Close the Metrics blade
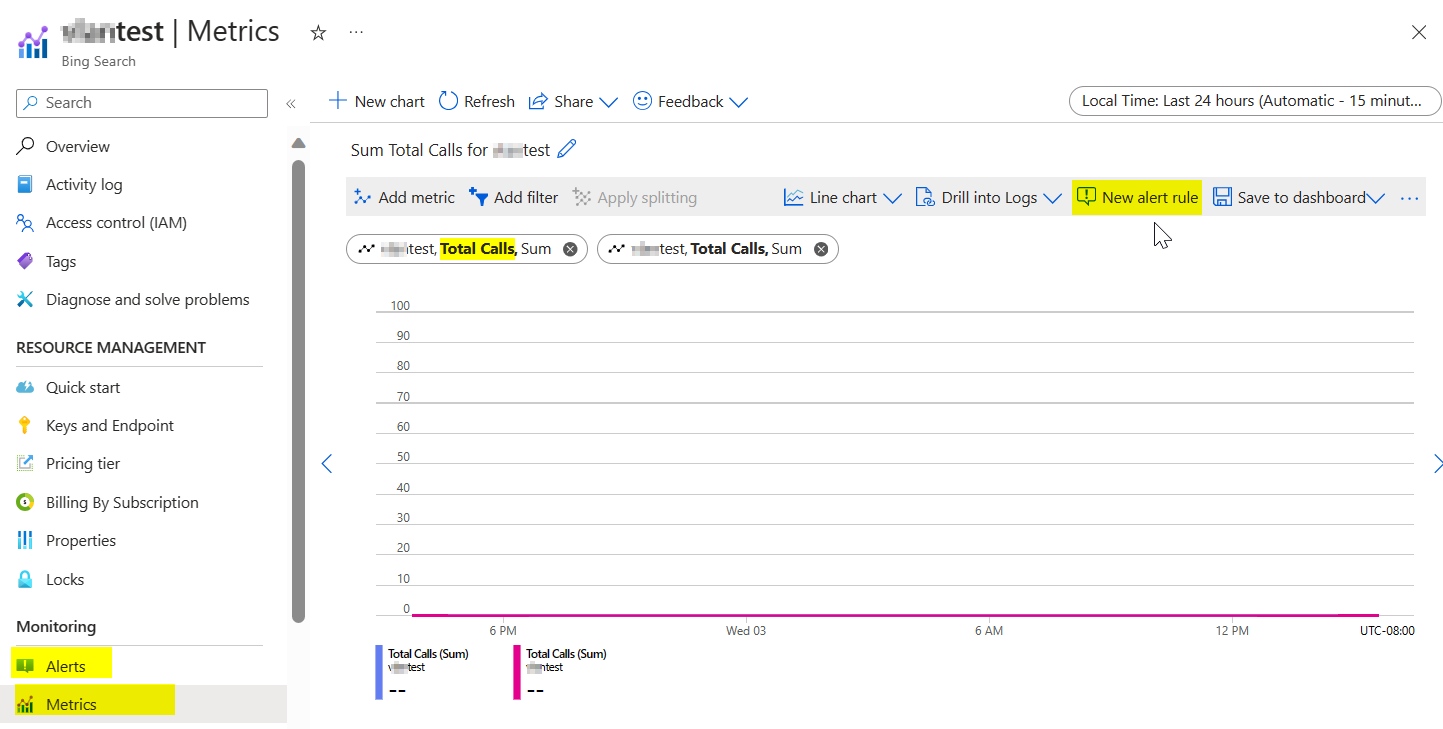This screenshot has height=729, width=1443. (x=1418, y=32)
